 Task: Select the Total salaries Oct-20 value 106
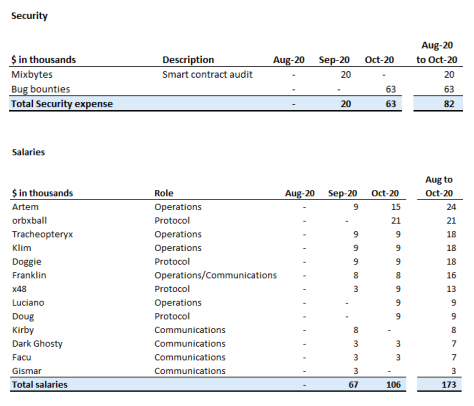393,385
